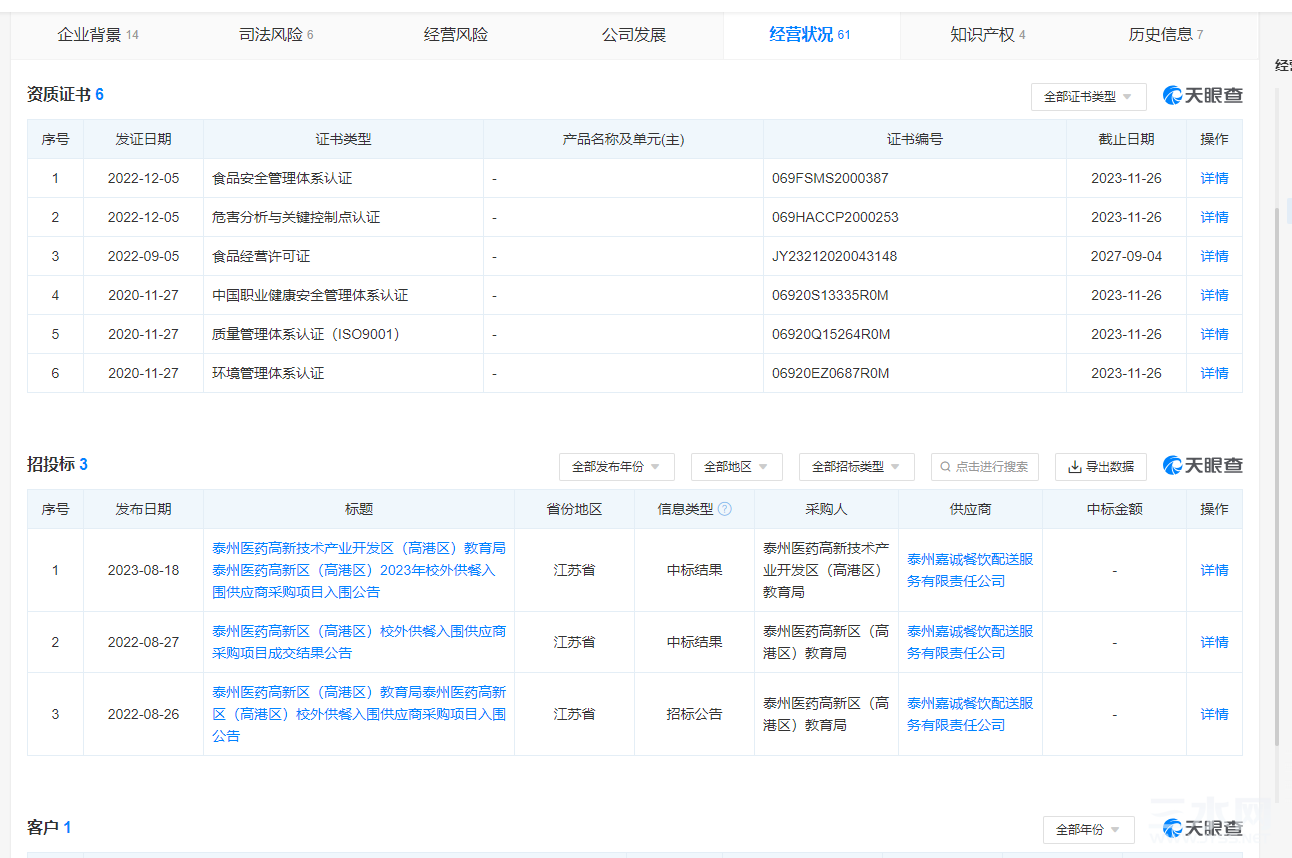
Task: Switch to the 经营风险 tab
Action: coord(456,35)
